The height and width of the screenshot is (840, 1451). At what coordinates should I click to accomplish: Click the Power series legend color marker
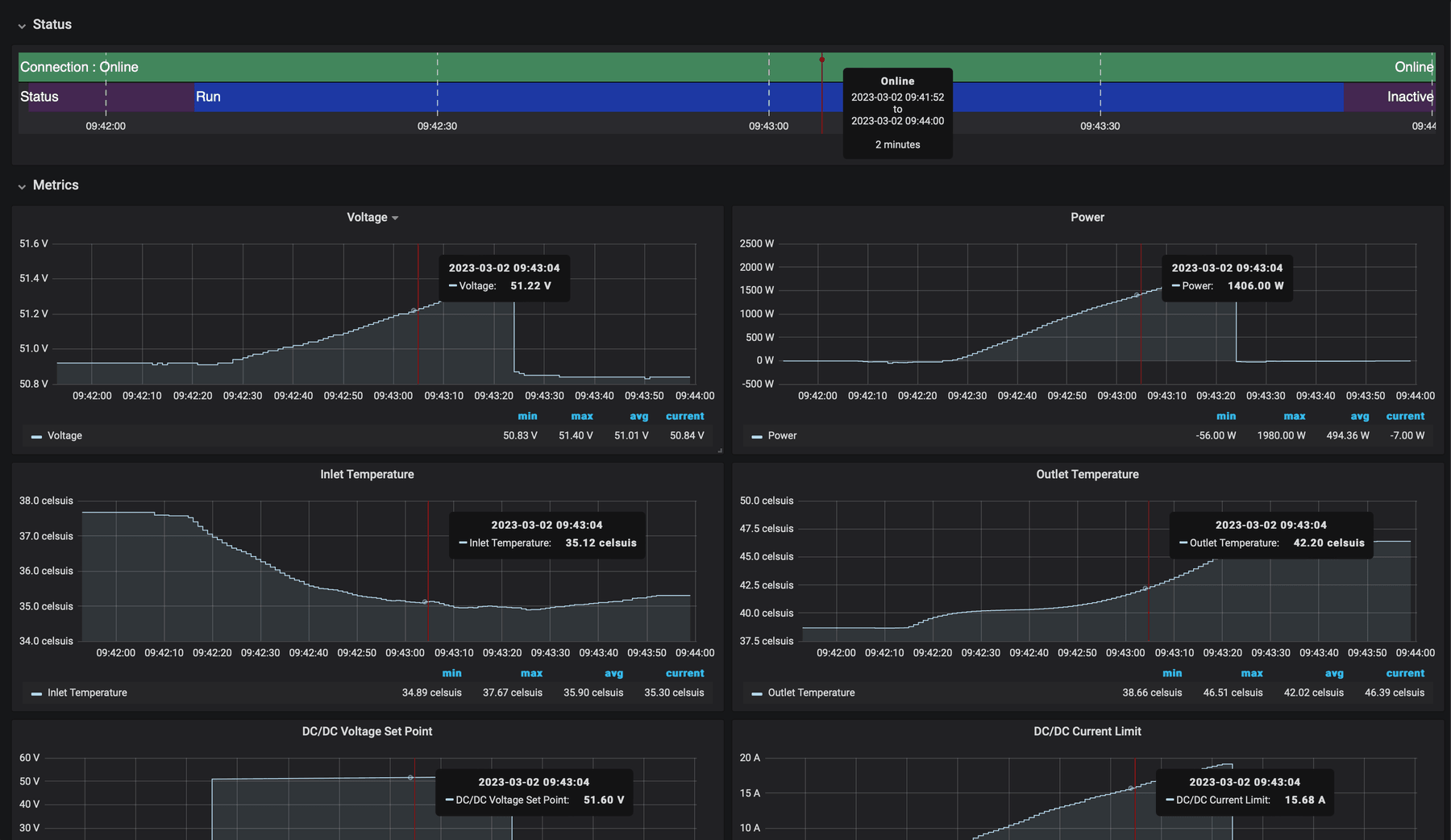click(756, 435)
